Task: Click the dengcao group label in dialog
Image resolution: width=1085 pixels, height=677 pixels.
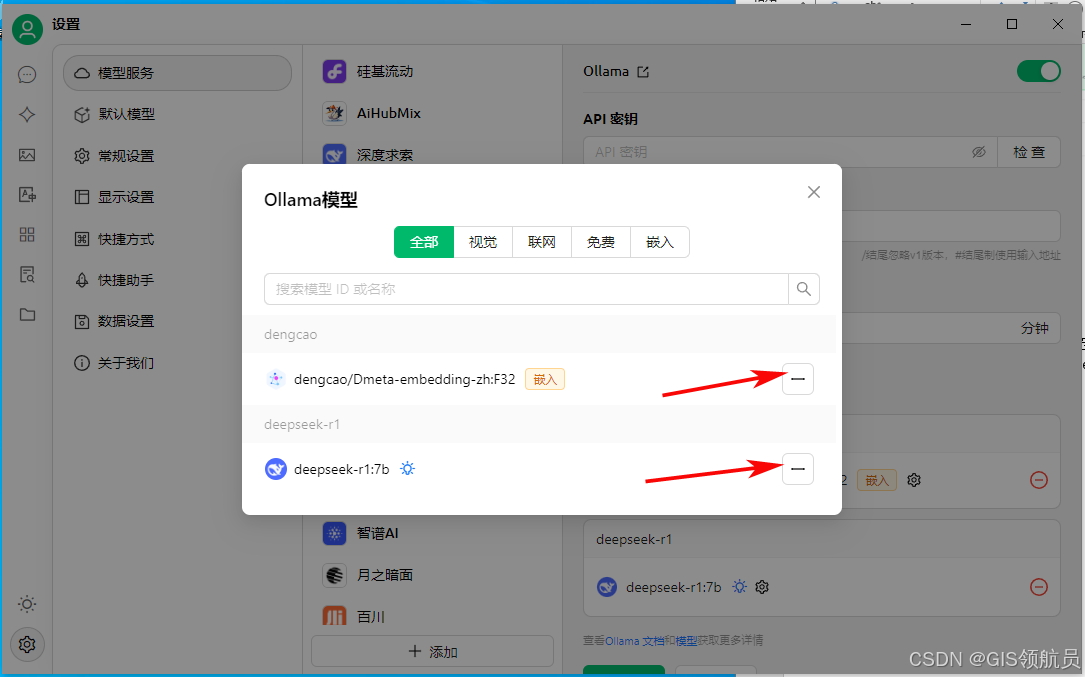Action: point(291,334)
